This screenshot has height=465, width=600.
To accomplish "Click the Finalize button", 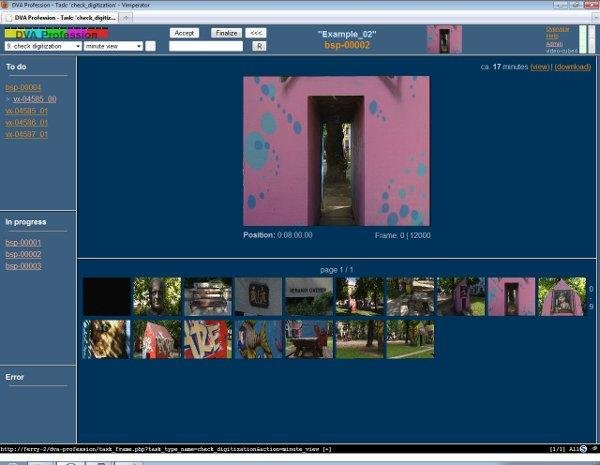I will (226, 33).
